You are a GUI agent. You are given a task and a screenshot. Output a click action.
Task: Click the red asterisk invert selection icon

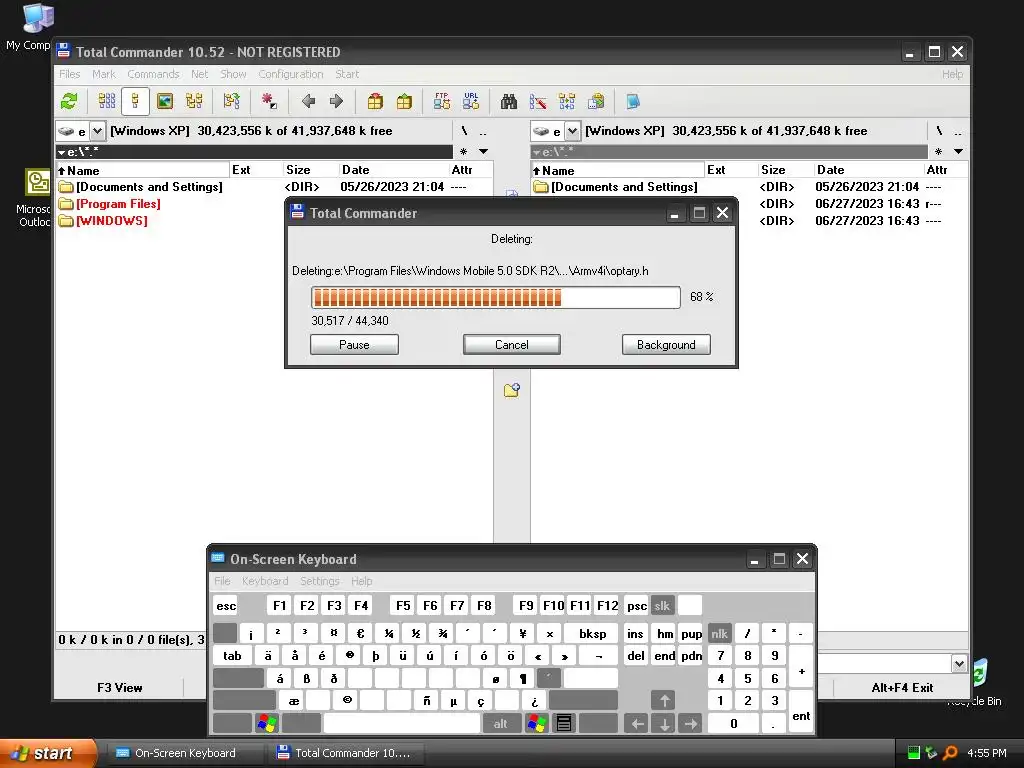point(268,101)
